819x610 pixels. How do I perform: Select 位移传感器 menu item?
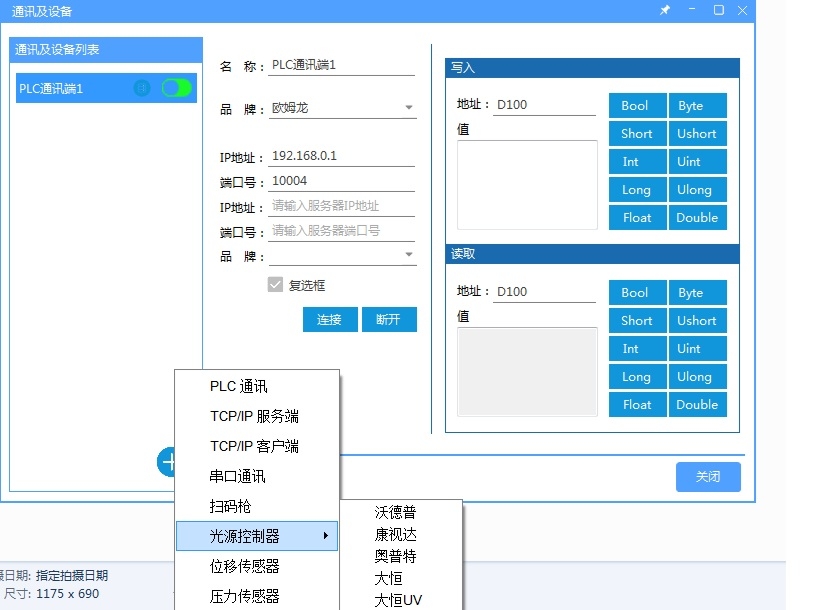pyautogui.click(x=244, y=566)
